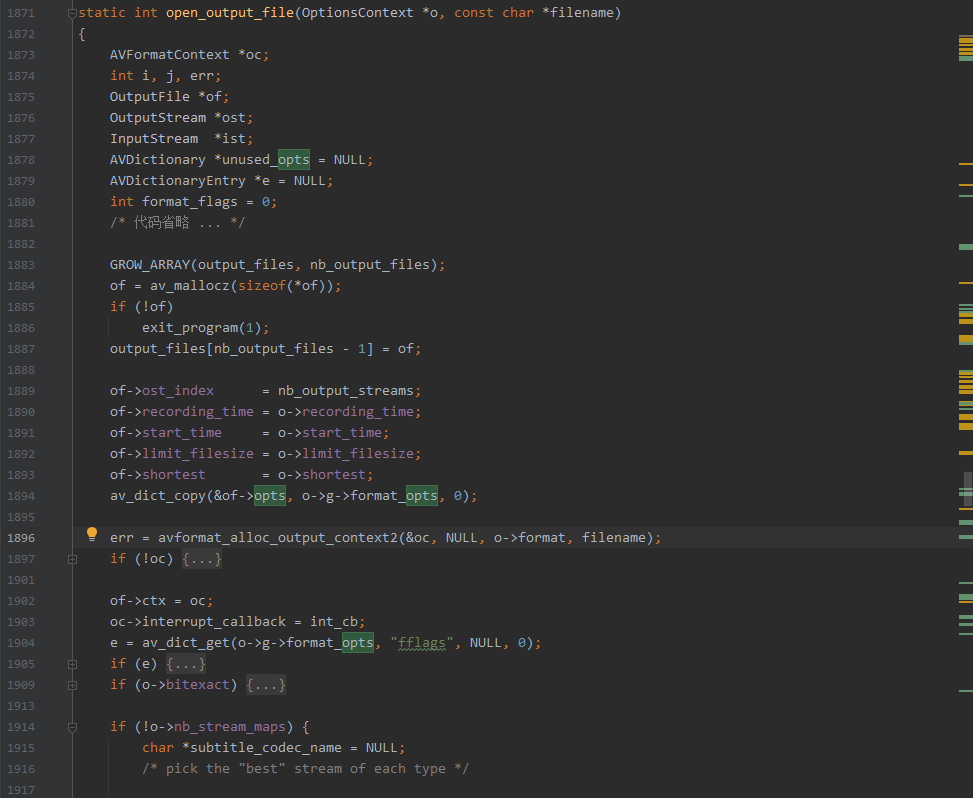Image resolution: width=973 pixels, height=798 pixels.
Task: Click interrupt_callback on line 1903
Action: click(214, 622)
